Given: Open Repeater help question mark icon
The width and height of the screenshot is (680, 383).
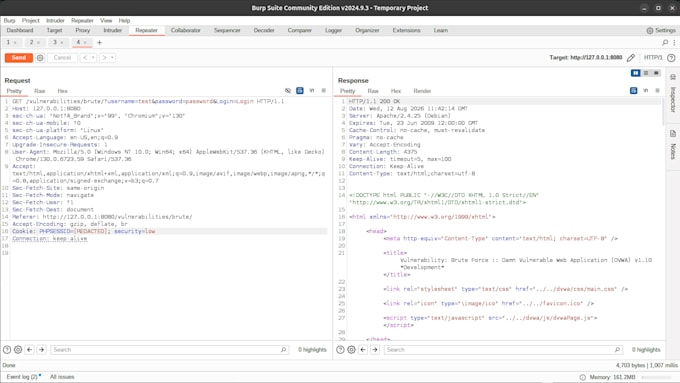Looking at the screenshot, I should tap(671, 58).
